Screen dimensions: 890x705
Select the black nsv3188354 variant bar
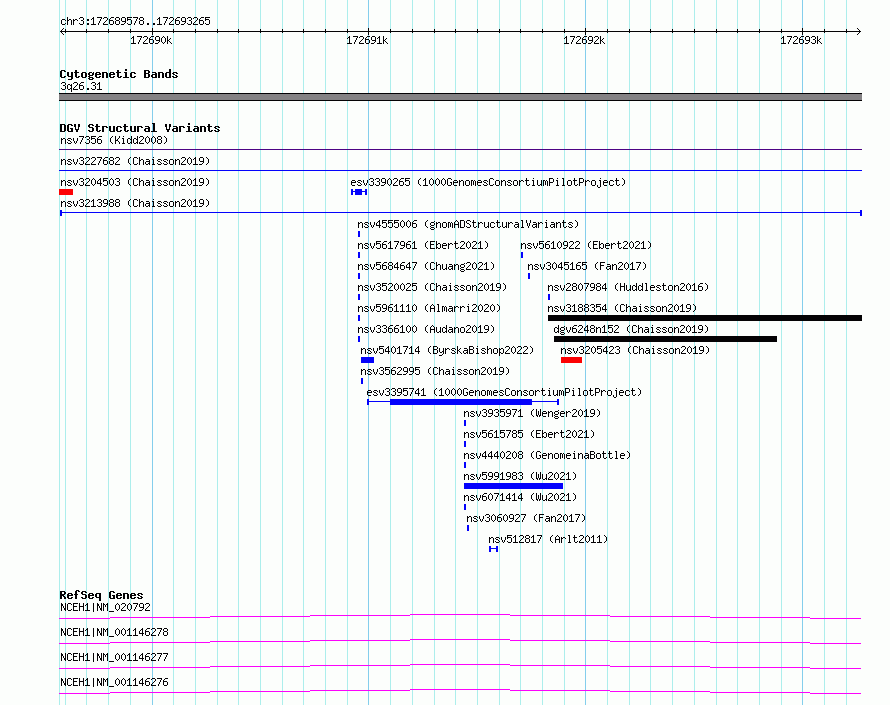pos(705,318)
